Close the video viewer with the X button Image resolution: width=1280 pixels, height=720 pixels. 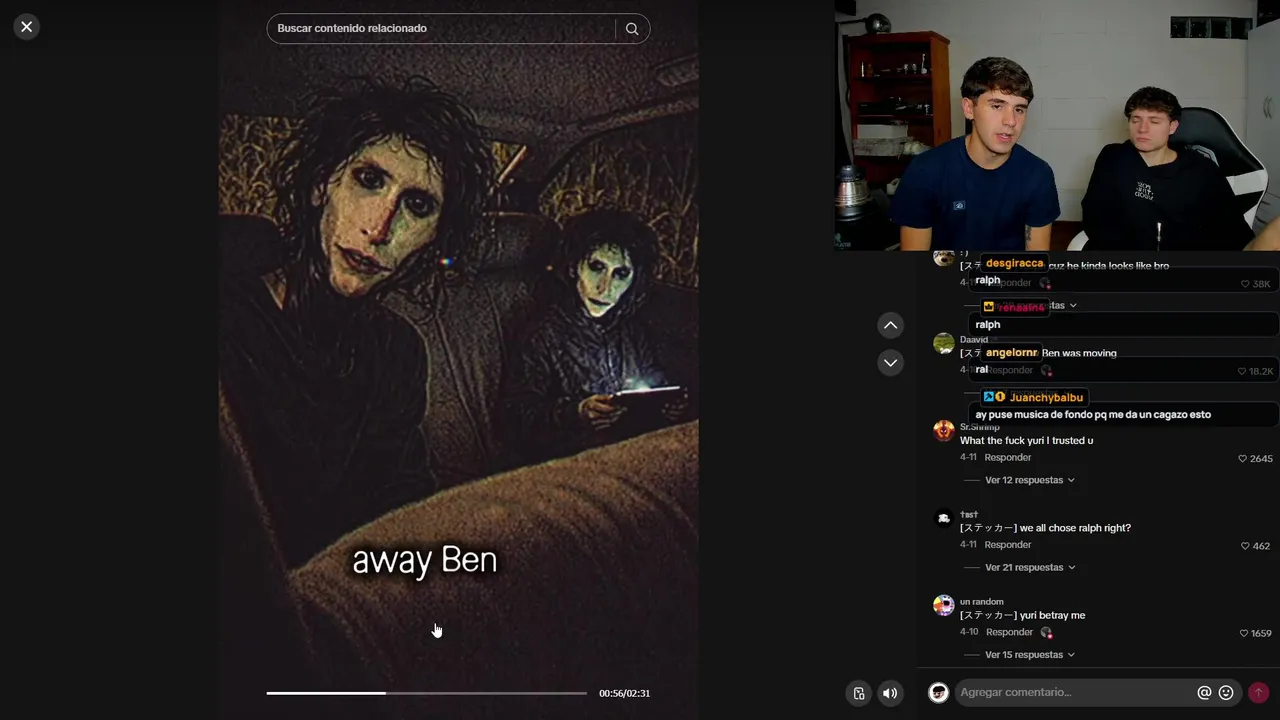(27, 27)
